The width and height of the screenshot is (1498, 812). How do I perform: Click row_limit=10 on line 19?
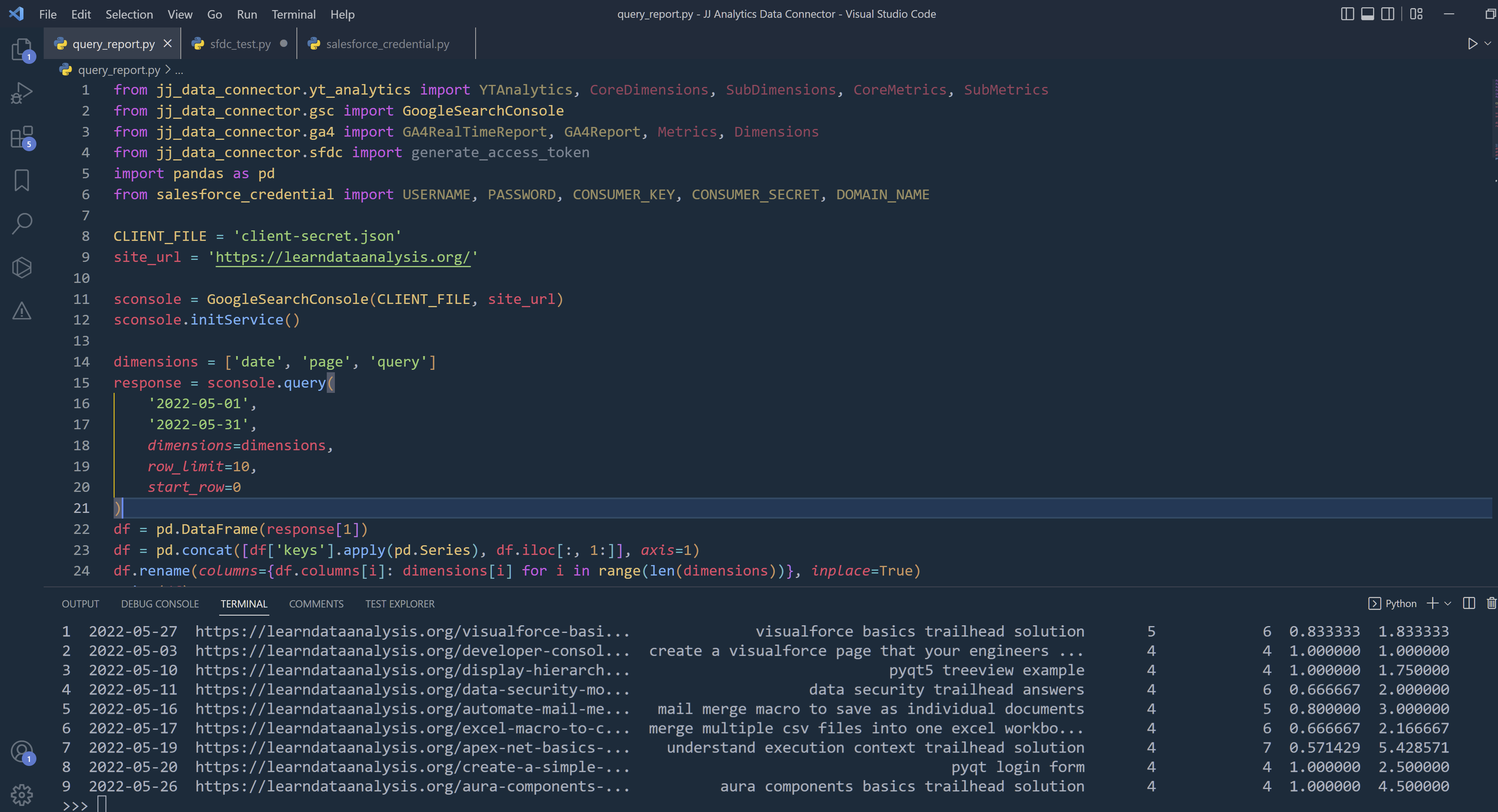(x=198, y=466)
